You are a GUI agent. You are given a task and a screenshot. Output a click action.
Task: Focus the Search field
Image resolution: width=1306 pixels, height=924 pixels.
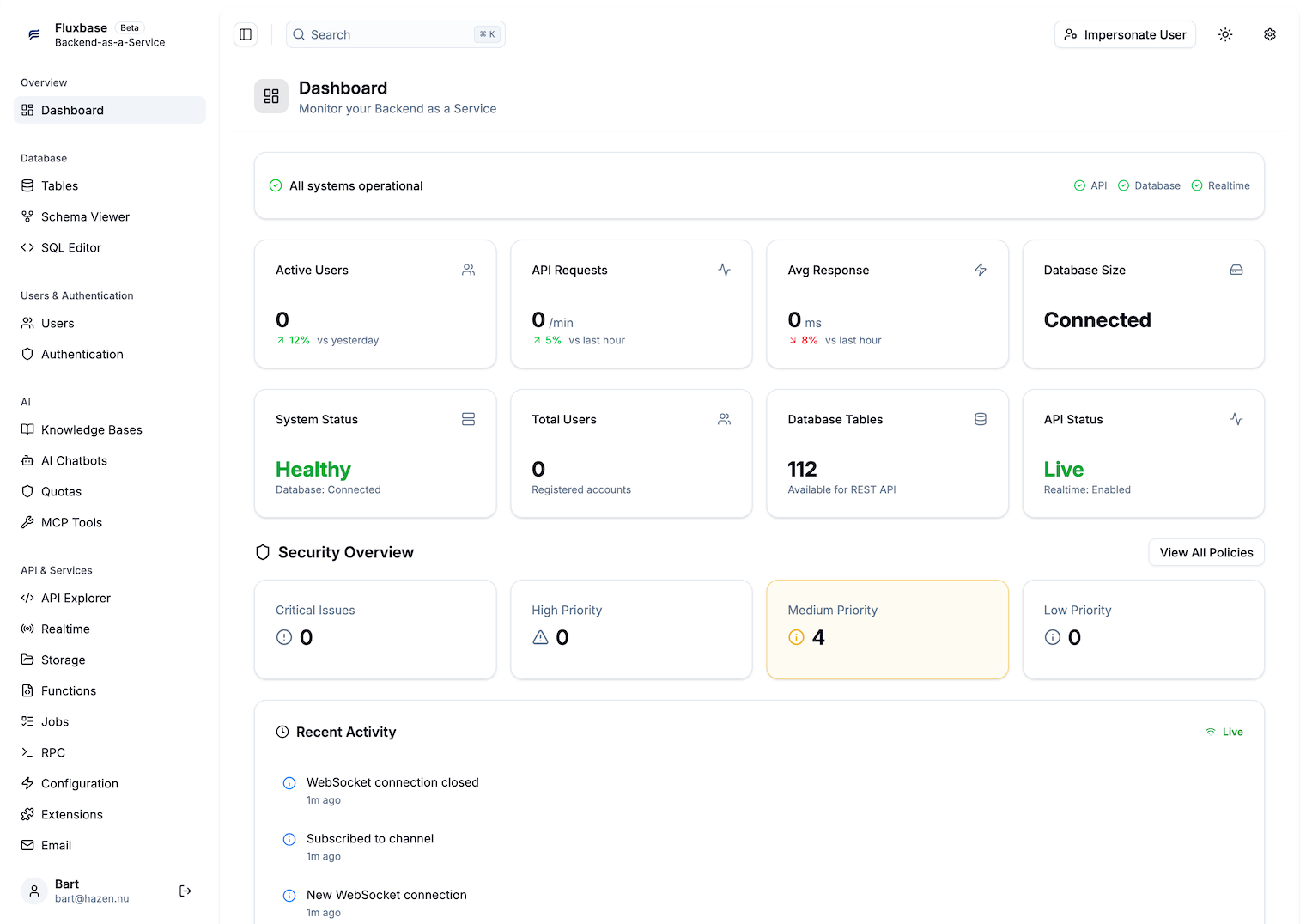click(395, 34)
